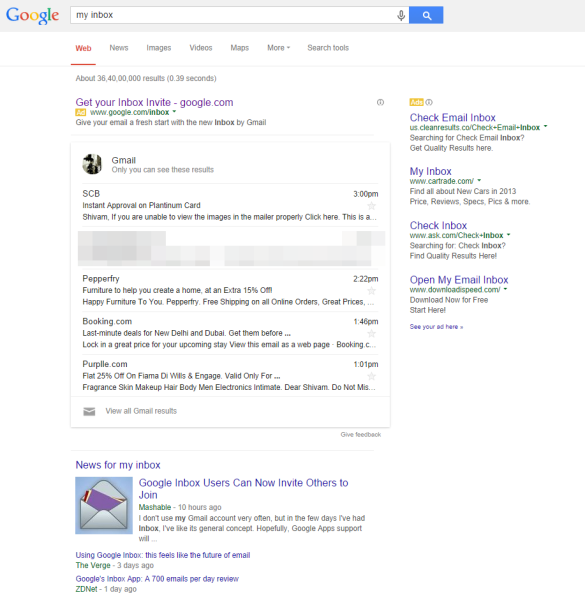Click envelope icon beside View all Gmail results
The image size is (585, 600).
pos(89,411)
